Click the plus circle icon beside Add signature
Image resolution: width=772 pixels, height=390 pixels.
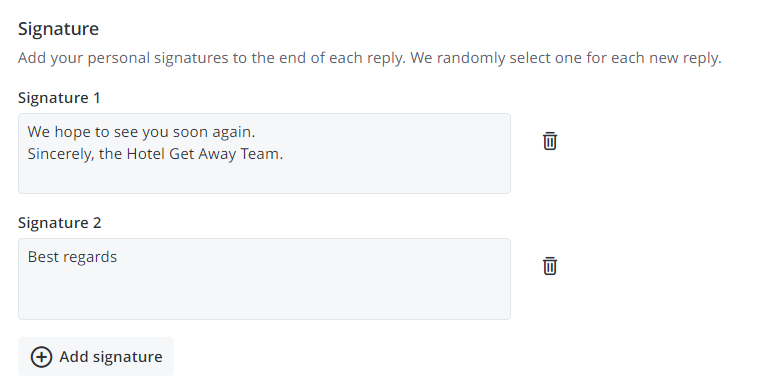(x=41, y=357)
